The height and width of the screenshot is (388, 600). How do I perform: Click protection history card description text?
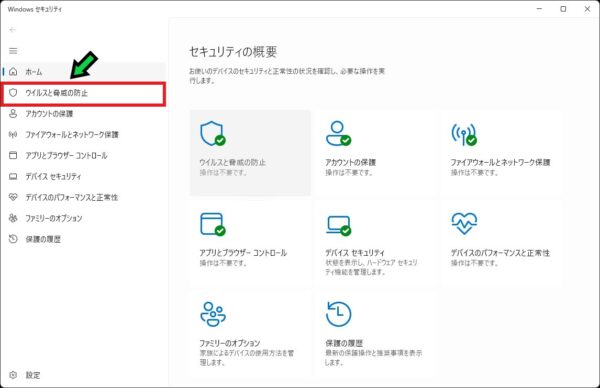point(373,357)
